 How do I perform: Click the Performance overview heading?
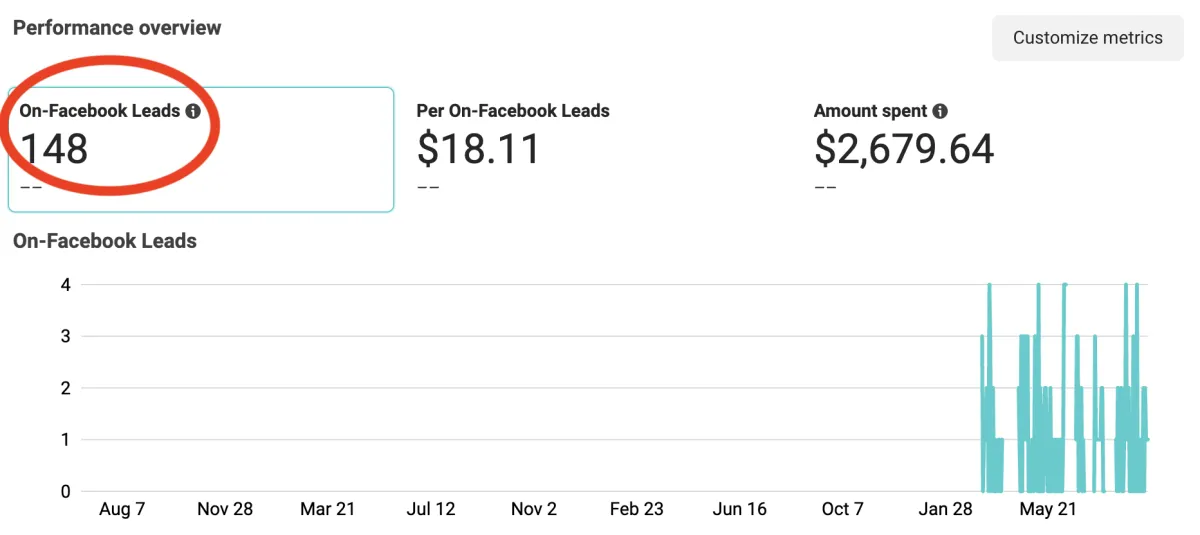(117, 27)
